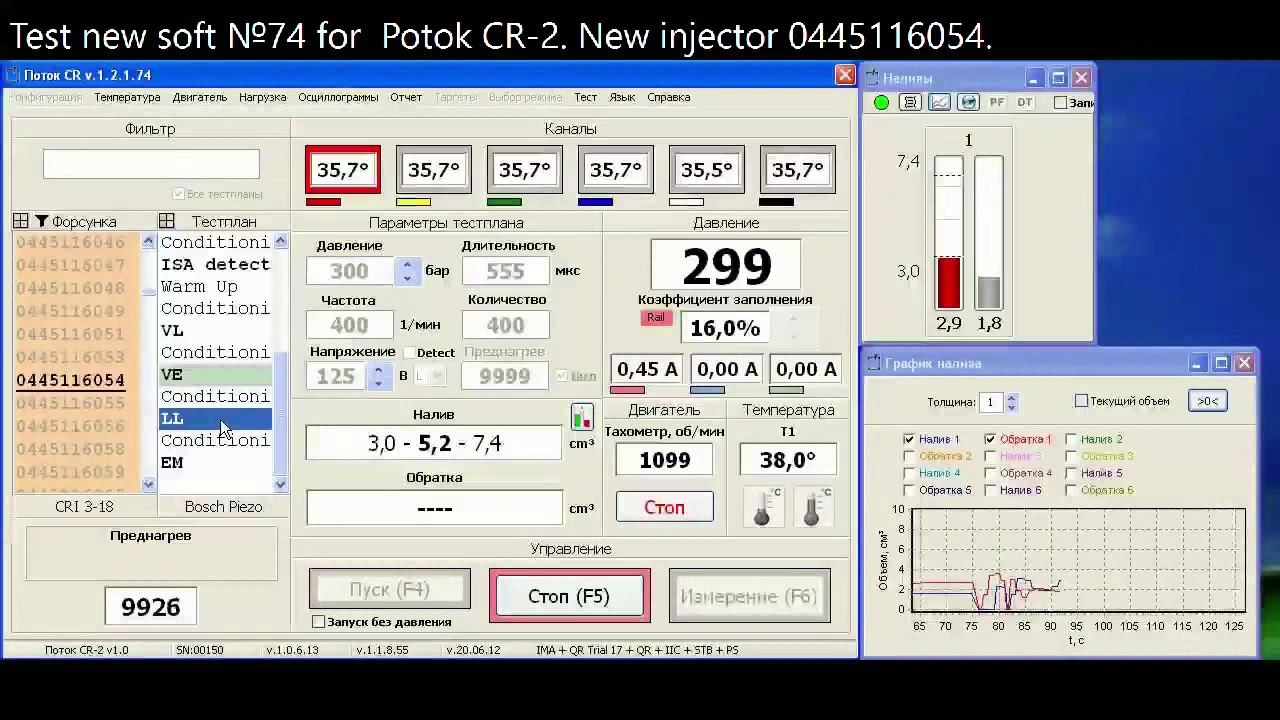Click the list-view icon in Наливы toolbar
1280x720 pixels.
point(910,102)
